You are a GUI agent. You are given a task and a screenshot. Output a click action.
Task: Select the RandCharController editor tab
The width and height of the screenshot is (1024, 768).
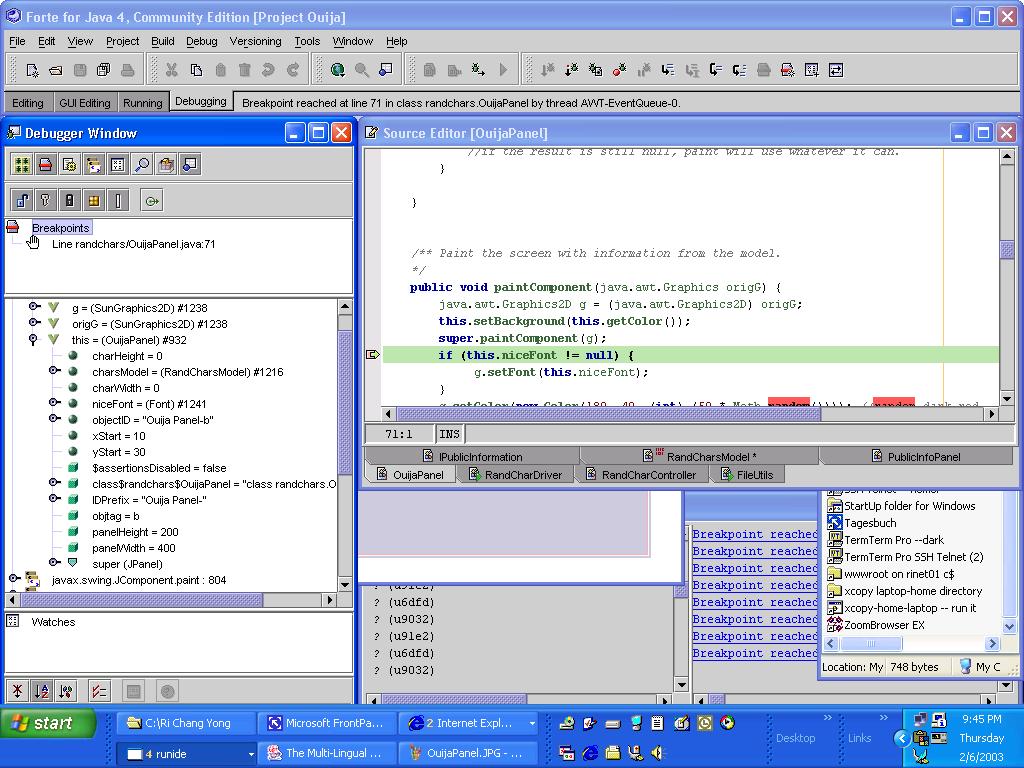coord(641,475)
